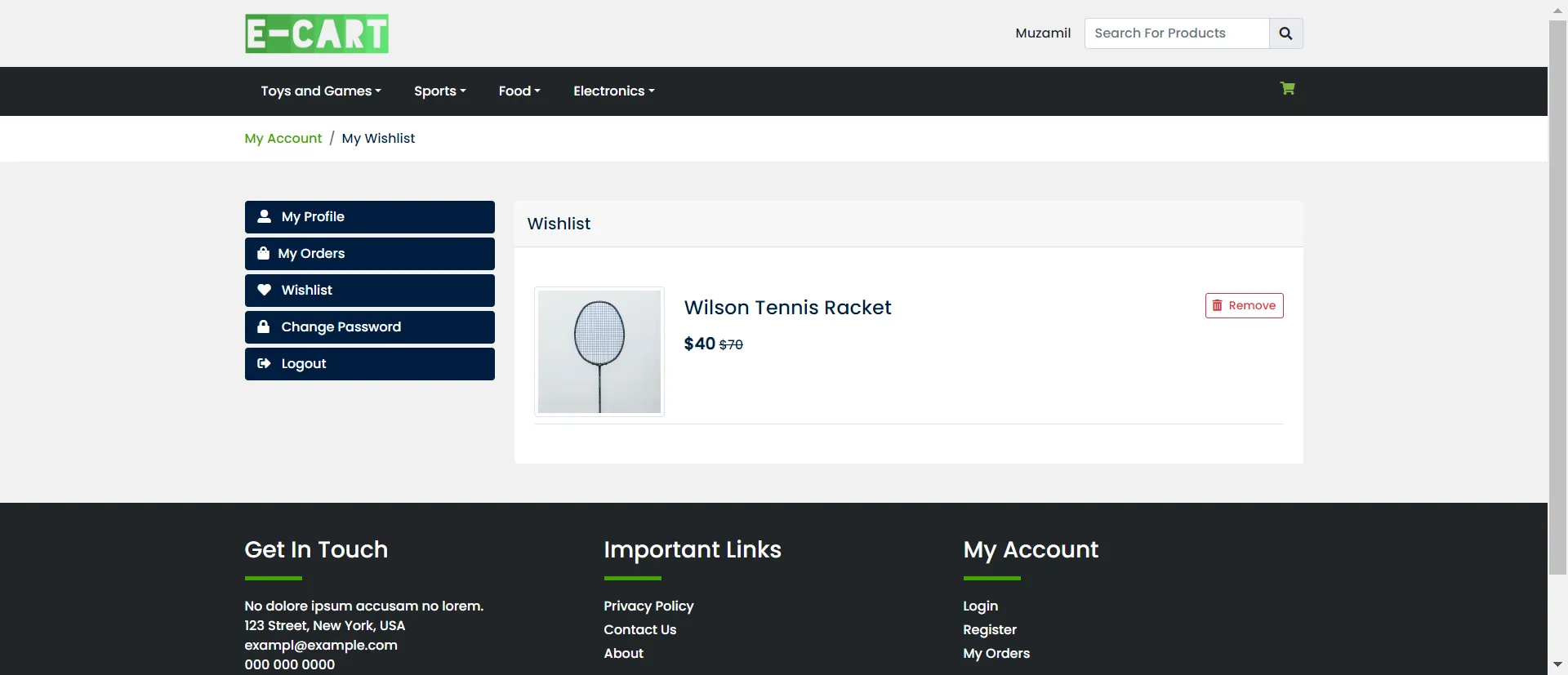This screenshot has width=1568, height=675.
Task: Click the sign-out icon beside Logout
Action: (264, 363)
